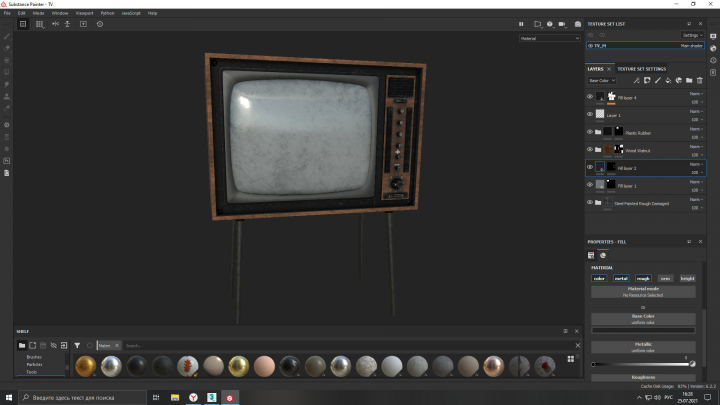Hide the Wood Walnut folder

(590, 150)
